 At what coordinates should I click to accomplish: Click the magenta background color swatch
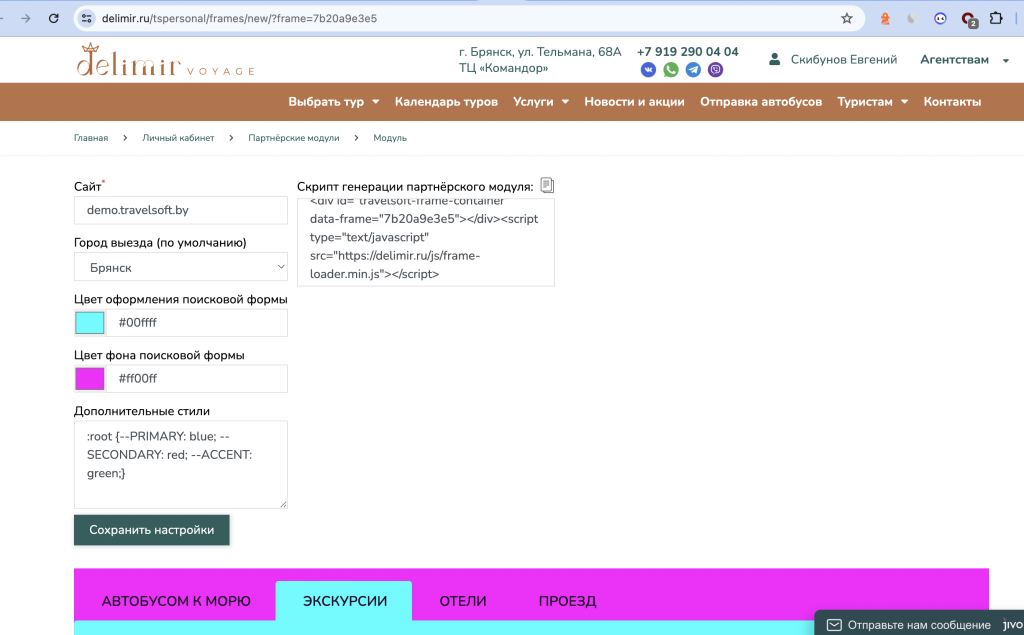coord(89,379)
